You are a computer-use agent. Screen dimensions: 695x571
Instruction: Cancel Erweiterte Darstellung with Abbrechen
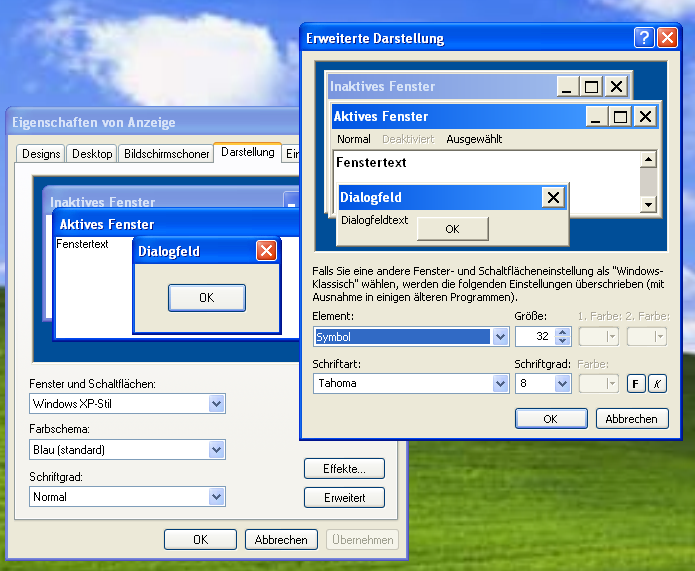pyautogui.click(x=632, y=419)
